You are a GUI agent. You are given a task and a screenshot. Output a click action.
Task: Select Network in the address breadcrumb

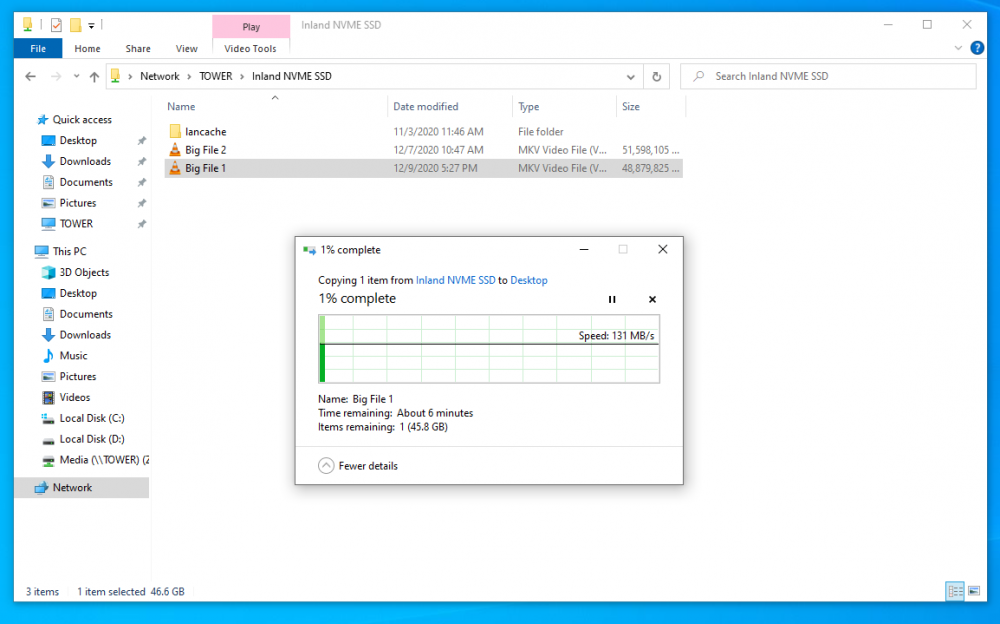pos(159,77)
